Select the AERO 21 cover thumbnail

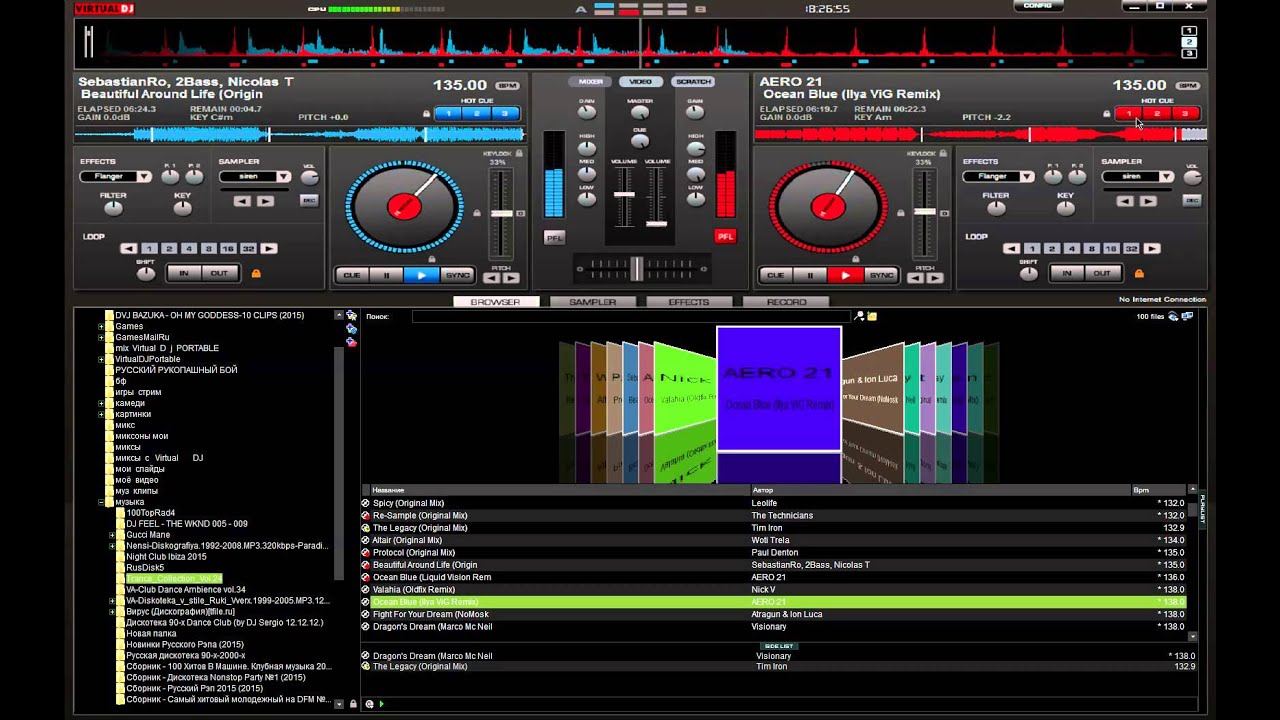pyautogui.click(x=778, y=389)
